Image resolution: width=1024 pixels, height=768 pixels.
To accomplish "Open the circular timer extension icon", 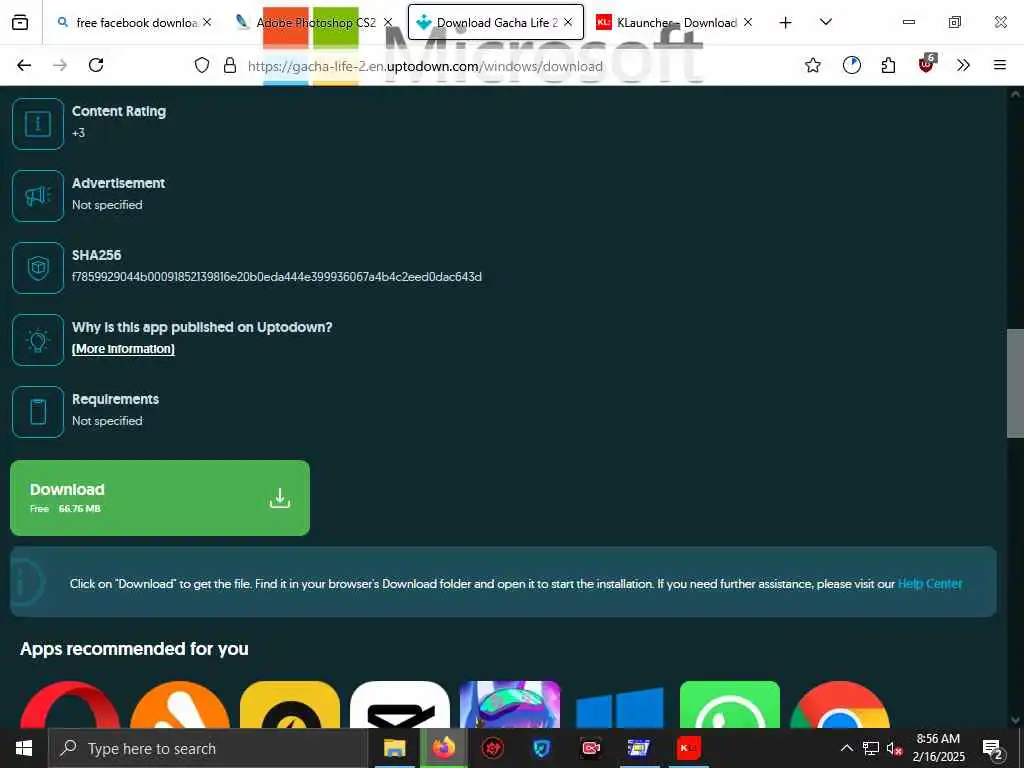I will click(x=852, y=65).
